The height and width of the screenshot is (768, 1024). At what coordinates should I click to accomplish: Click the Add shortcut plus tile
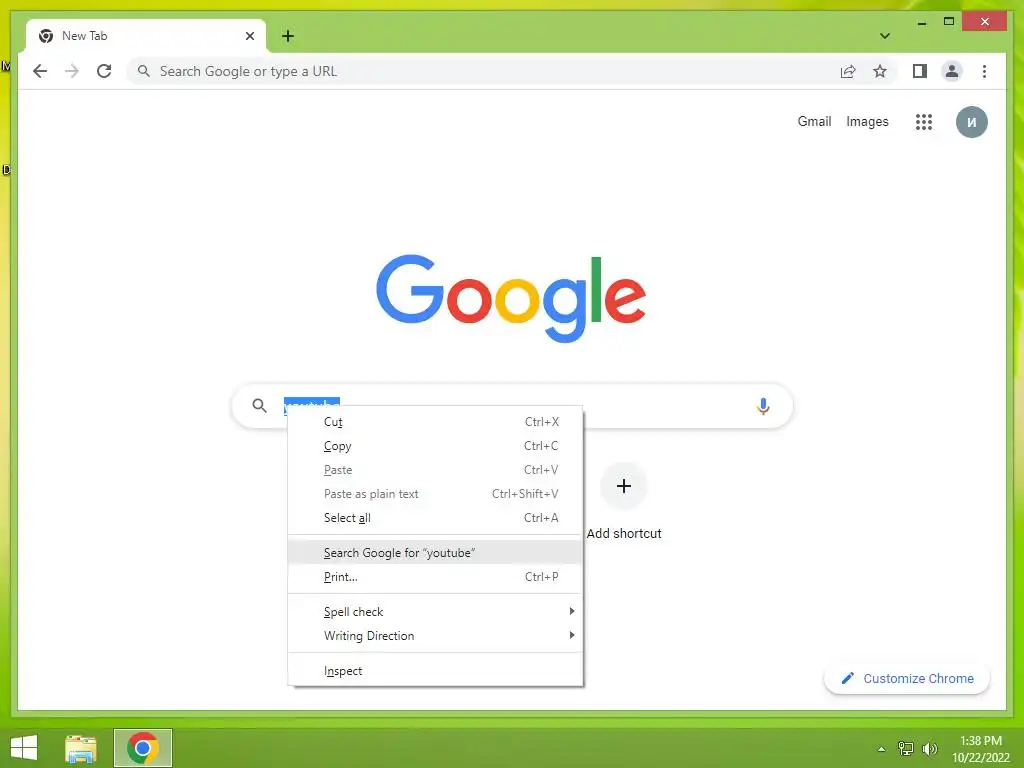pyautogui.click(x=624, y=486)
